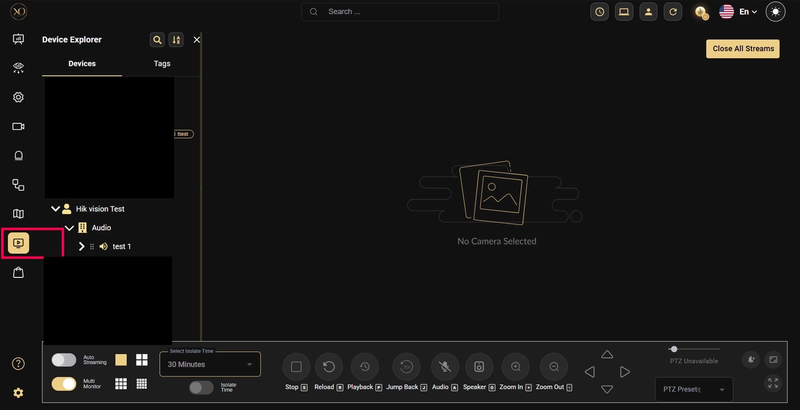Click the Jump Back 30s button
This screenshot has width=800, height=410.
(x=406, y=367)
